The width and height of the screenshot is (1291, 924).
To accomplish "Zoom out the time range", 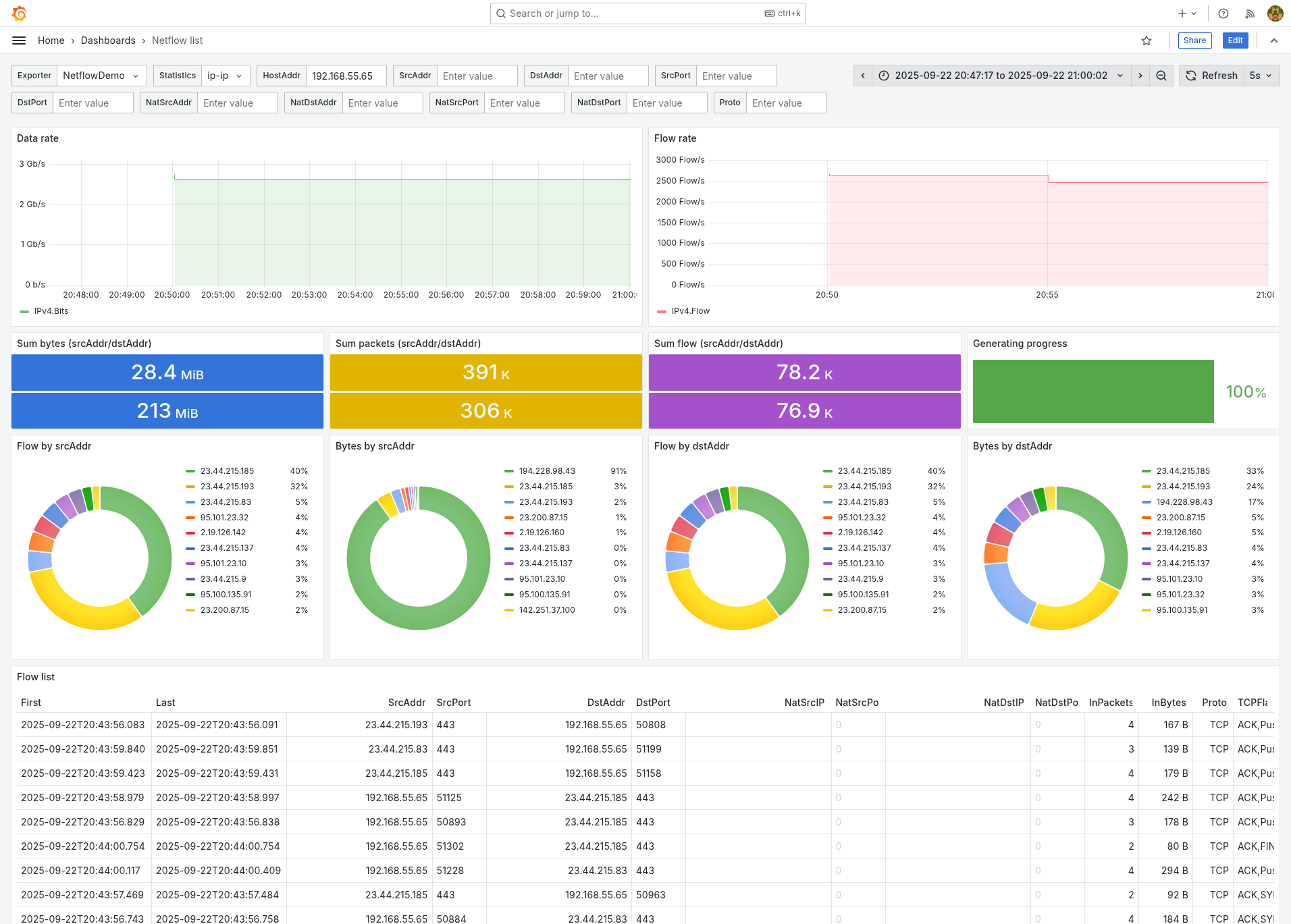I will 1161,76.
